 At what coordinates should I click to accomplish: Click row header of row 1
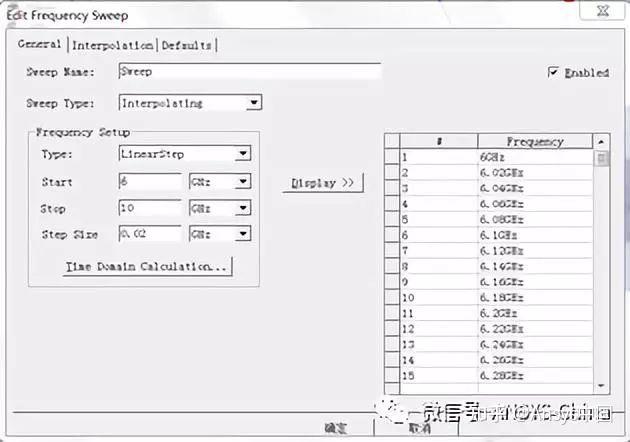392,157
